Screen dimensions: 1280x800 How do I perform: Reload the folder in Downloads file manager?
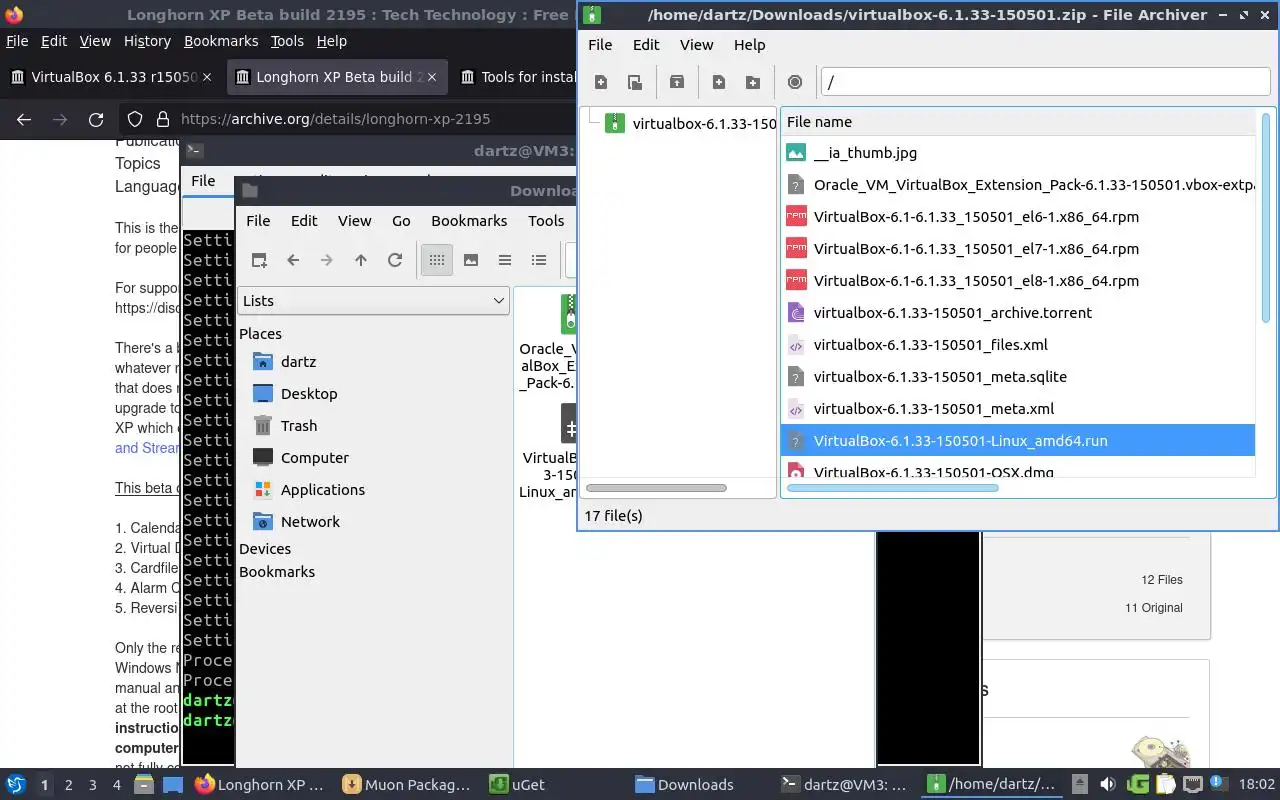coord(395,260)
